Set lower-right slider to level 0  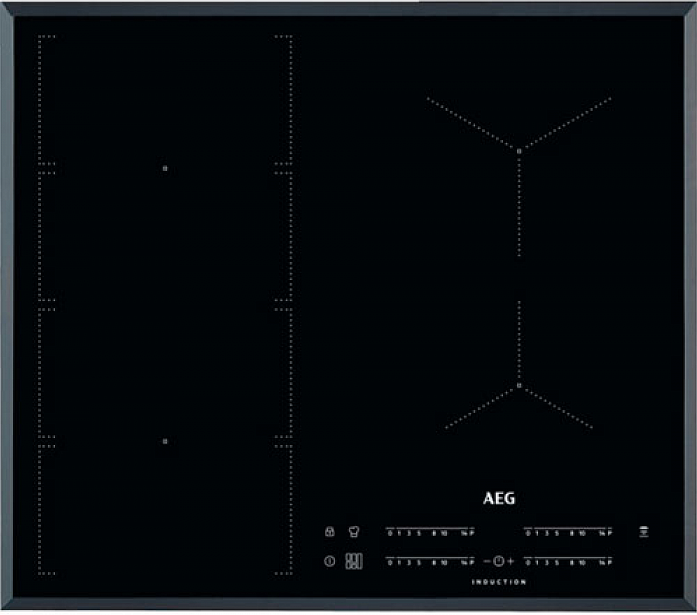pos(528,563)
